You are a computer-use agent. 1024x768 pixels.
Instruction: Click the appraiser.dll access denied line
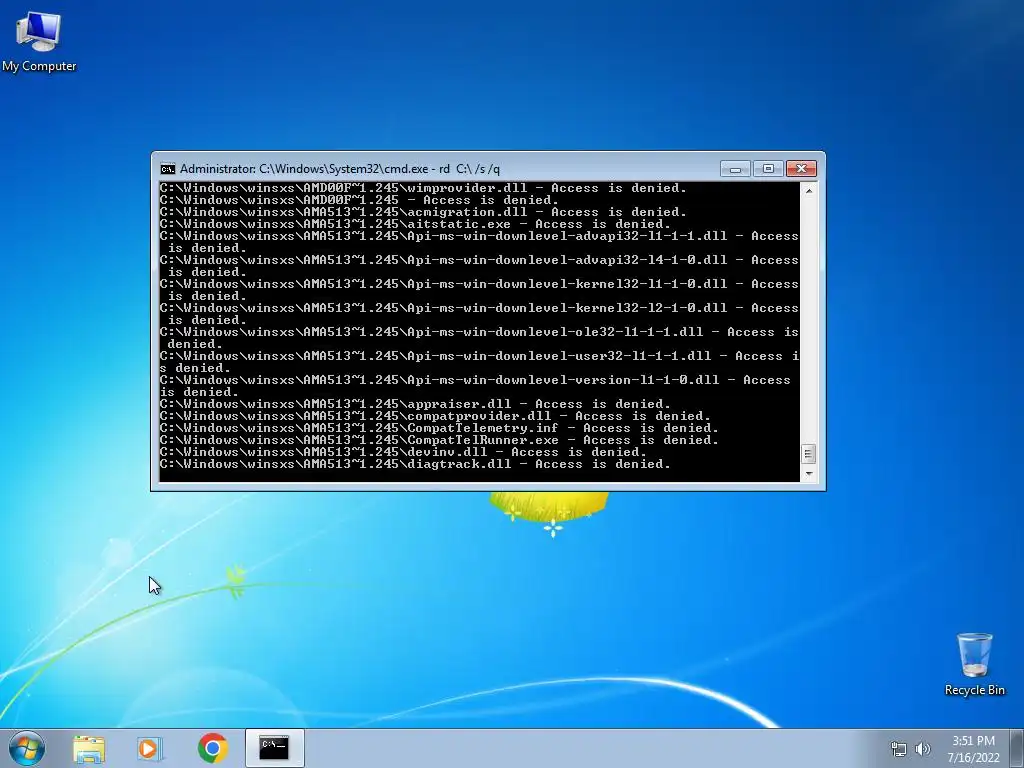tap(415, 404)
